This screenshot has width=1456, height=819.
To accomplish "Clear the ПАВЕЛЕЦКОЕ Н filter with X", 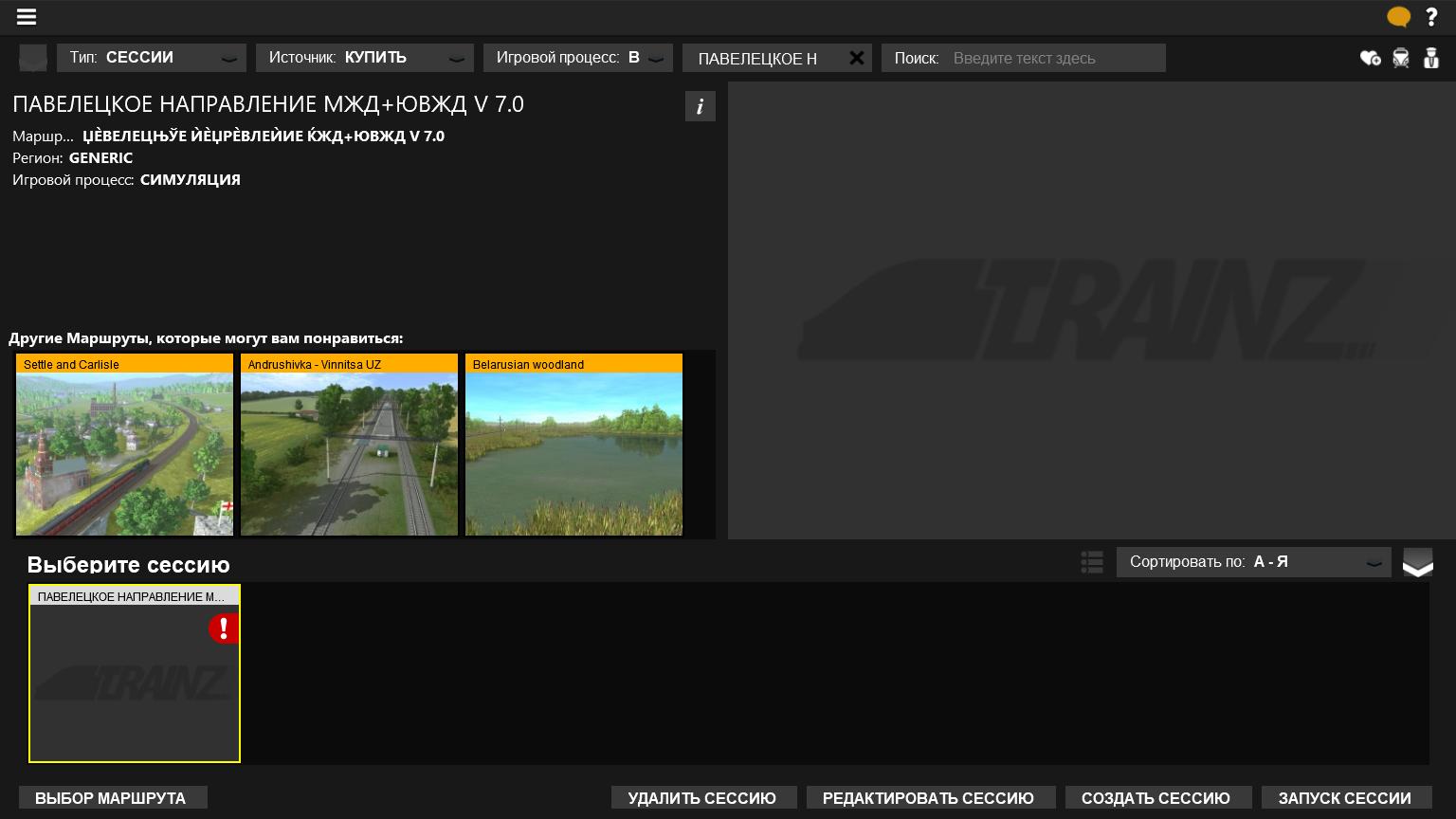I will 857,58.
